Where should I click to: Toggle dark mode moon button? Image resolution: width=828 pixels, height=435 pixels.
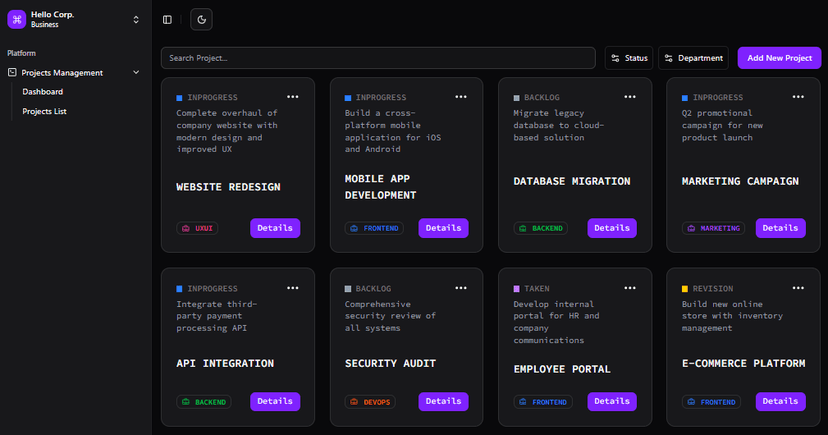pyautogui.click(x=201, y=19)
